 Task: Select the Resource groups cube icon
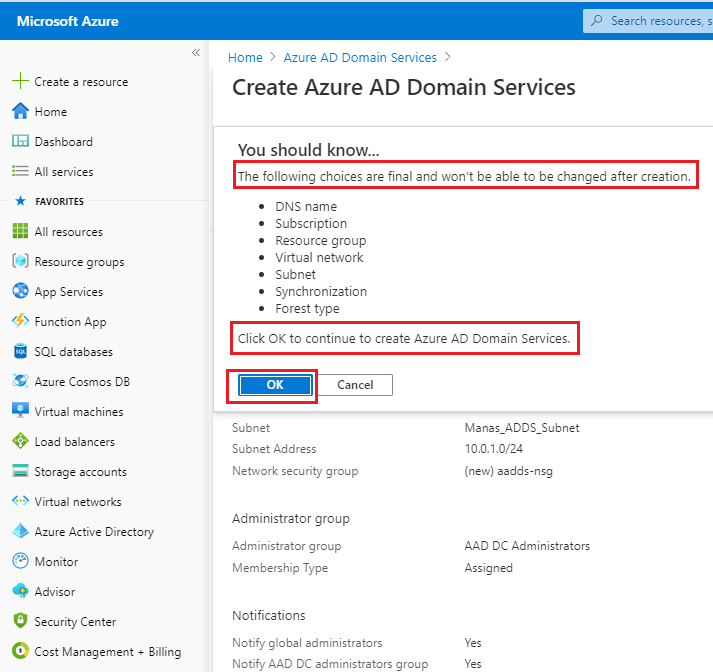coord(20,262)
